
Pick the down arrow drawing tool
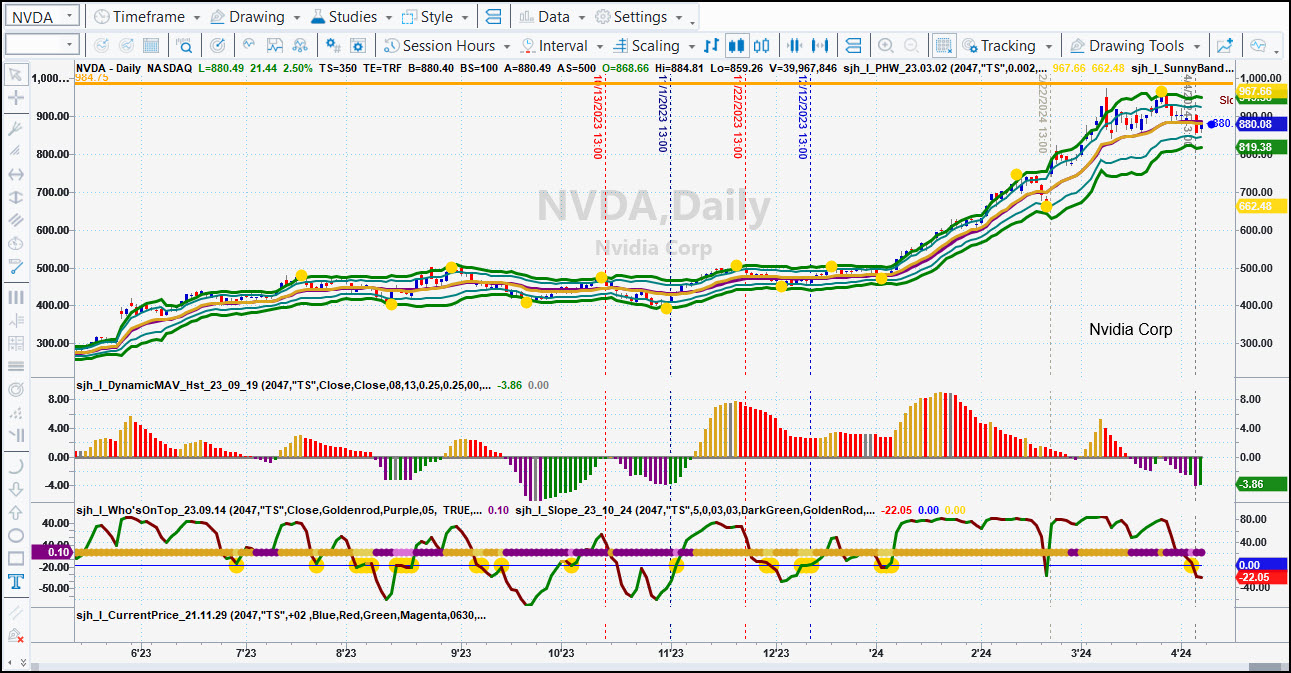click(x=16, y=489)
